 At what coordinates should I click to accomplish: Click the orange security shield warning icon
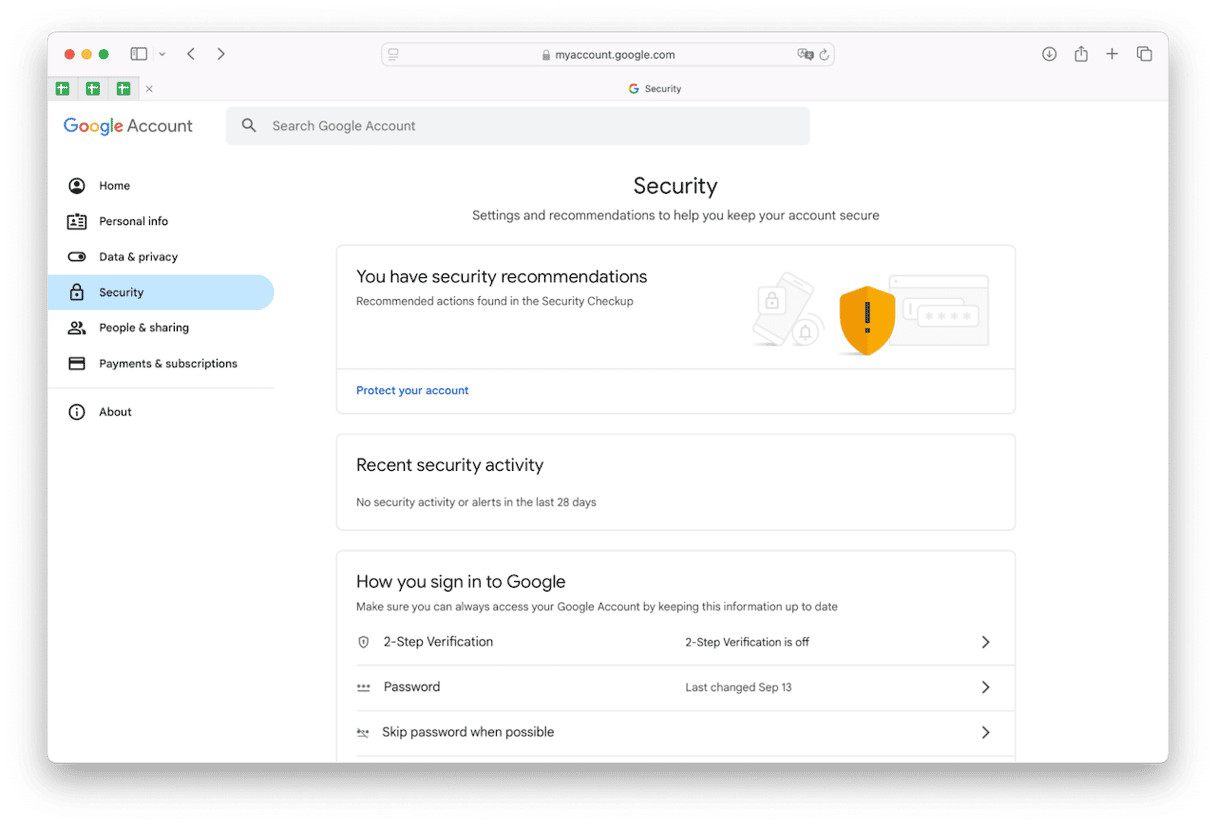[x=867, y=319]
